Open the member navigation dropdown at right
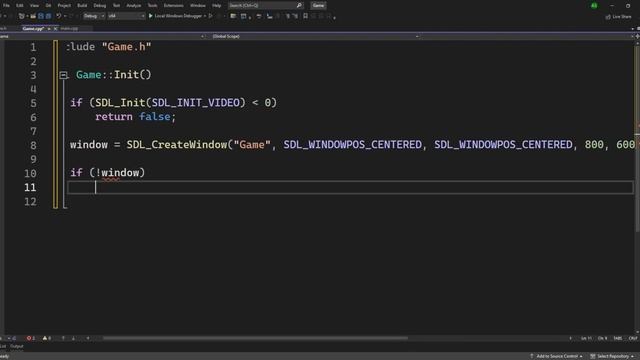The height and width of the screenshot is (360, 640). click(527, 36)
